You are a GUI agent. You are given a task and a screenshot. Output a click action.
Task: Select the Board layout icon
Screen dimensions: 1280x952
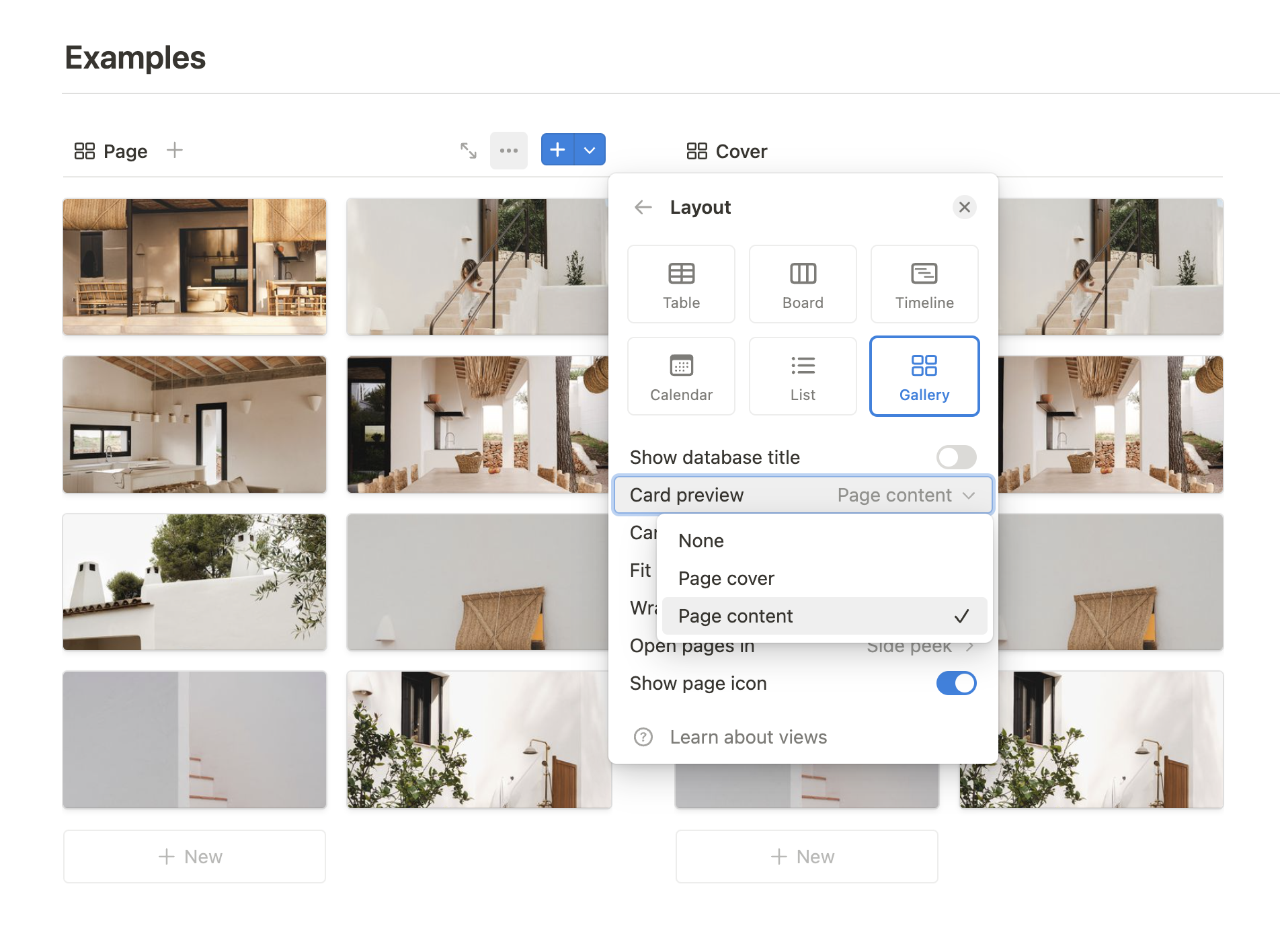(x=803, y=284)
